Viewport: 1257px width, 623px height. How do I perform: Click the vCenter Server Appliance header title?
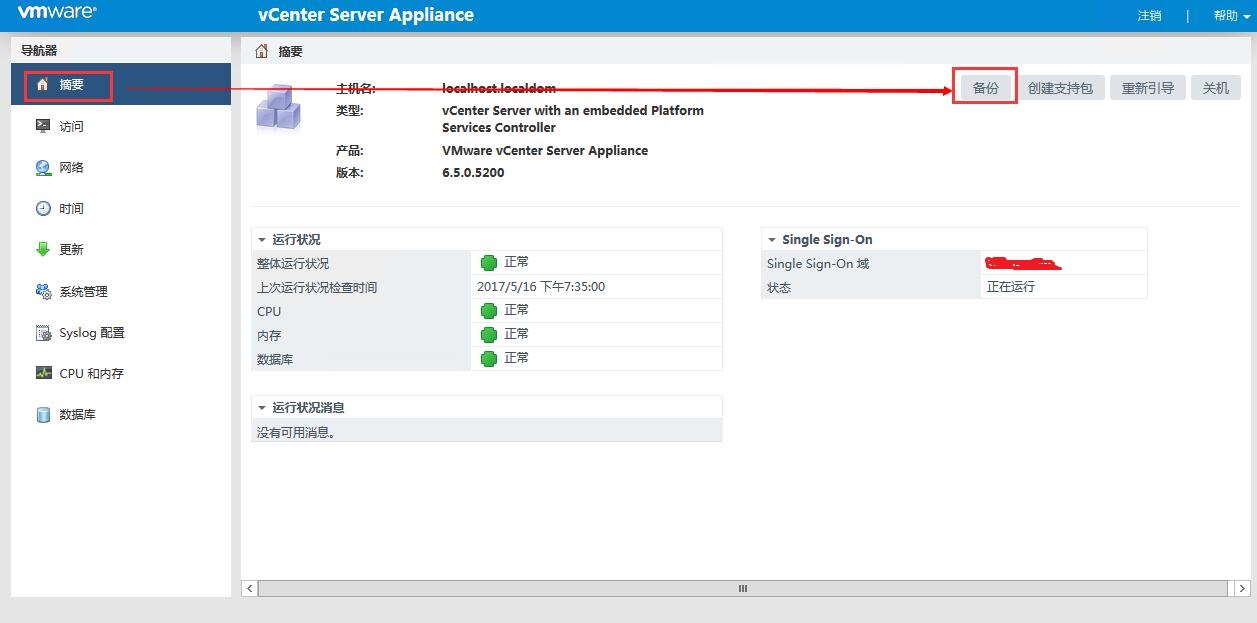pyautogui.click(x=366, y=15)
